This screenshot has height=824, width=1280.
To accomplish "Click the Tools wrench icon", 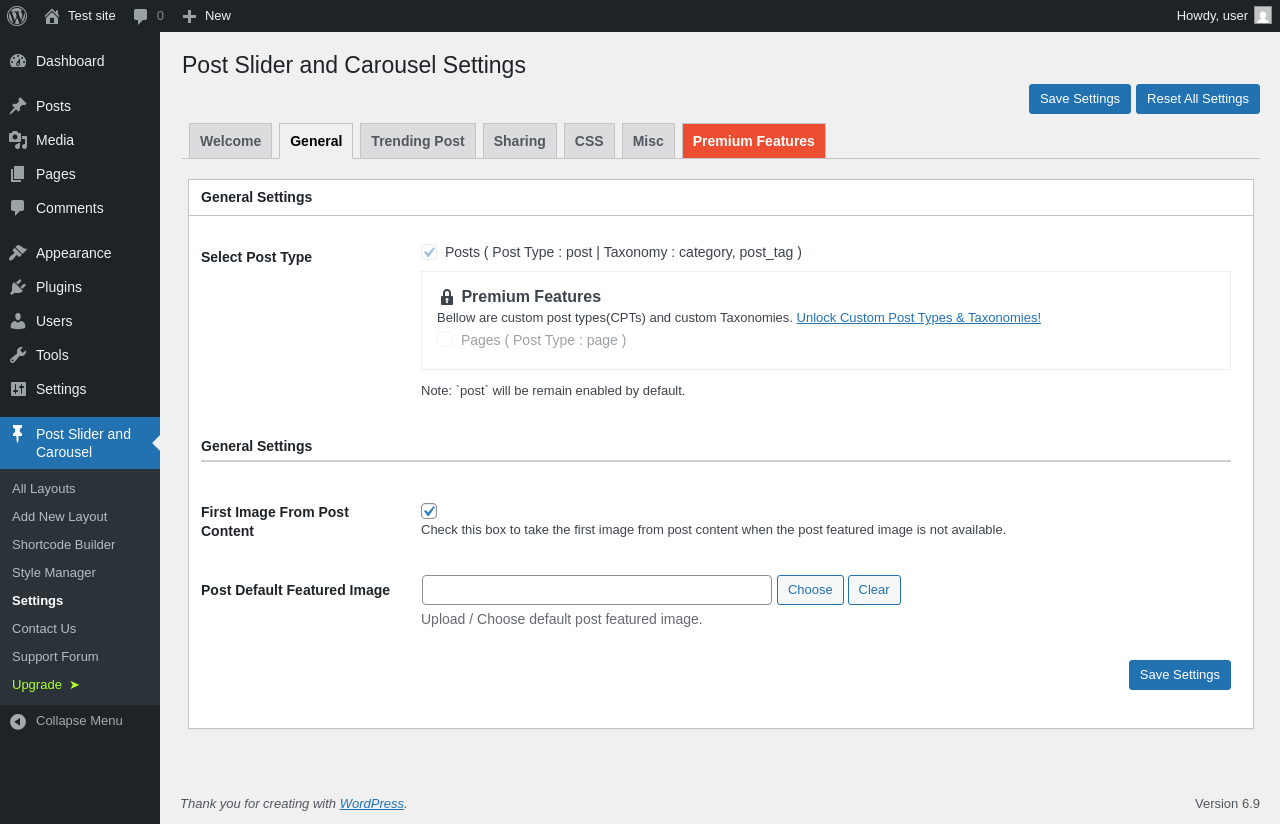I will tap(18, 355).
